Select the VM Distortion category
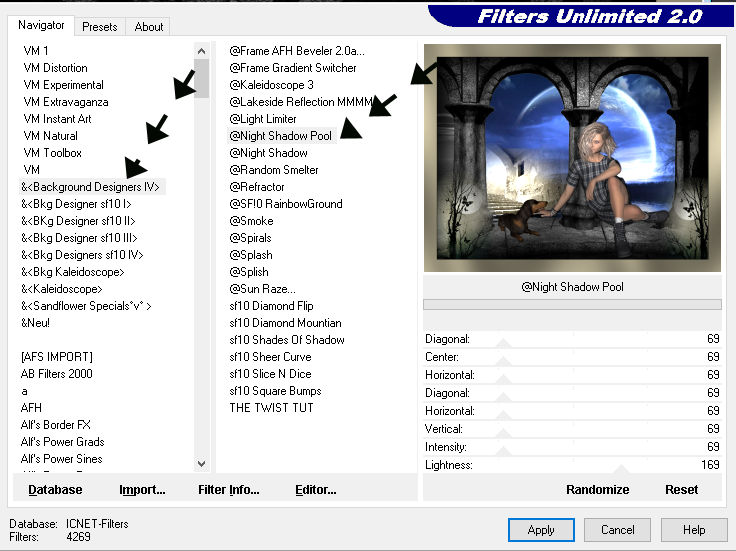736x551 pixels. (55, 68)
